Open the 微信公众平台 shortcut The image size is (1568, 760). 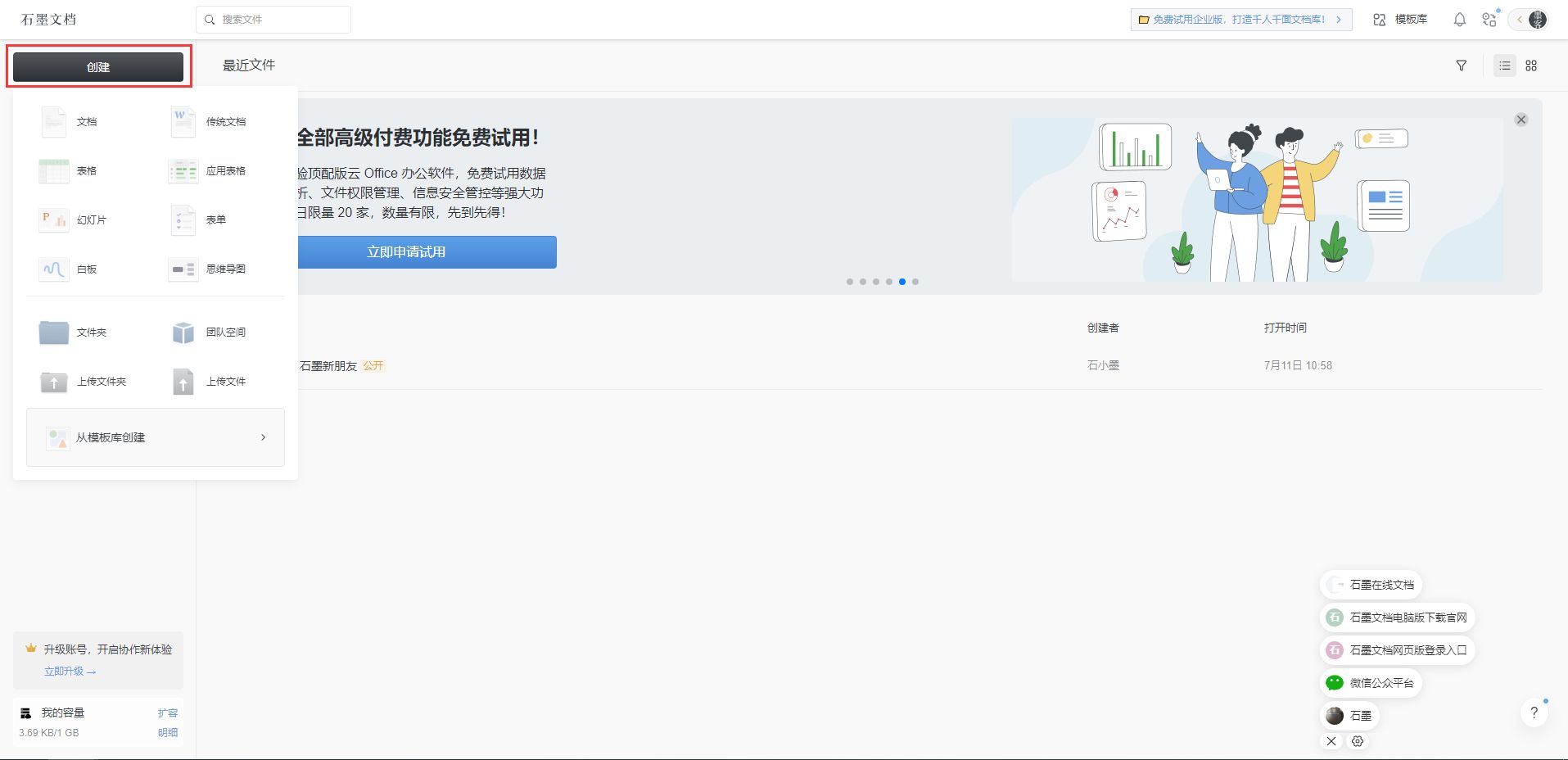[1371, 683]
